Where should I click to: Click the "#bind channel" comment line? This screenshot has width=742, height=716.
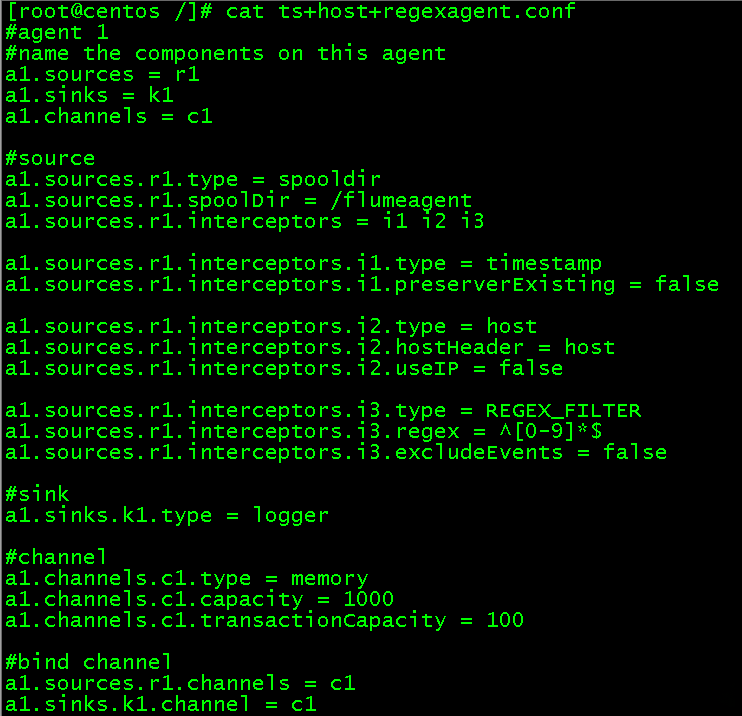point(89,662)
